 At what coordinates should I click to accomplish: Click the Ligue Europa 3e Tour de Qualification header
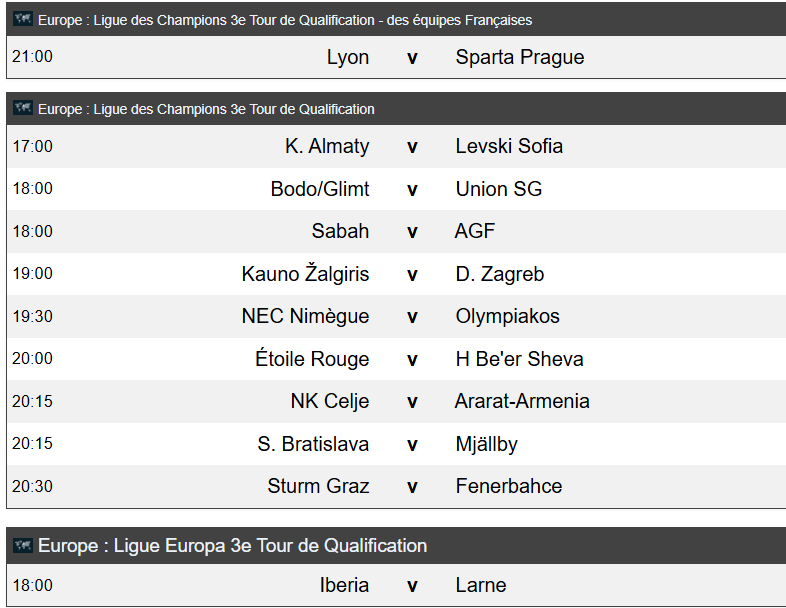pyautogui.click(x=233, y=545)
